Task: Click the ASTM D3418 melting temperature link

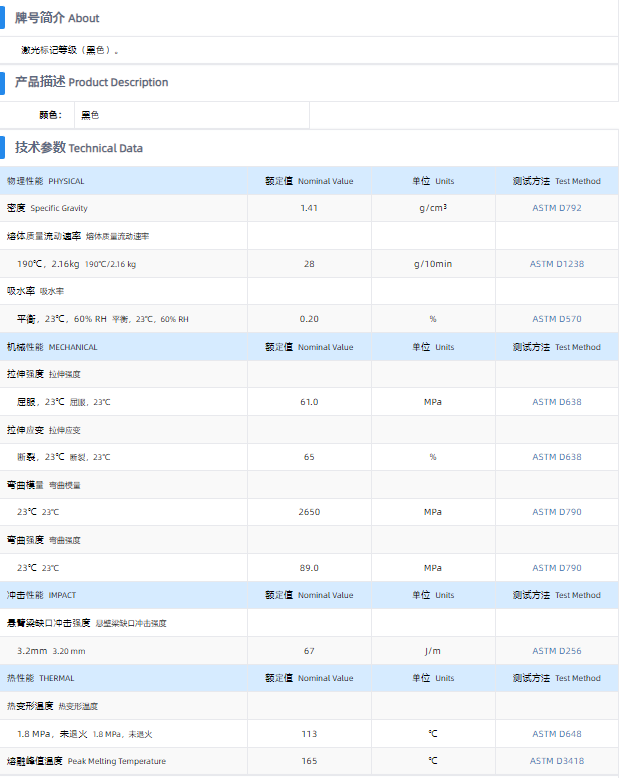Action: pyautogui.click(x=556, y=761)
